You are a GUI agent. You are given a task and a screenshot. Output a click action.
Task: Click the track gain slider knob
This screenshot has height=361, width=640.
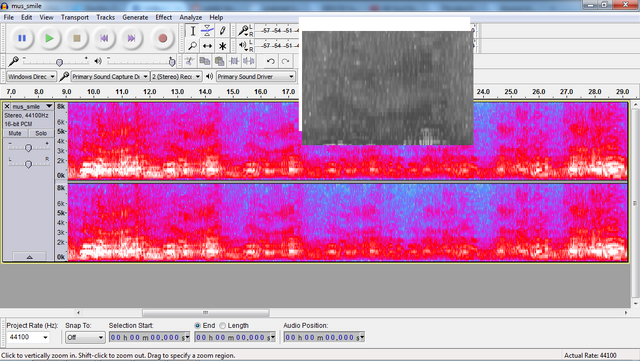click(x=28, y=148)
